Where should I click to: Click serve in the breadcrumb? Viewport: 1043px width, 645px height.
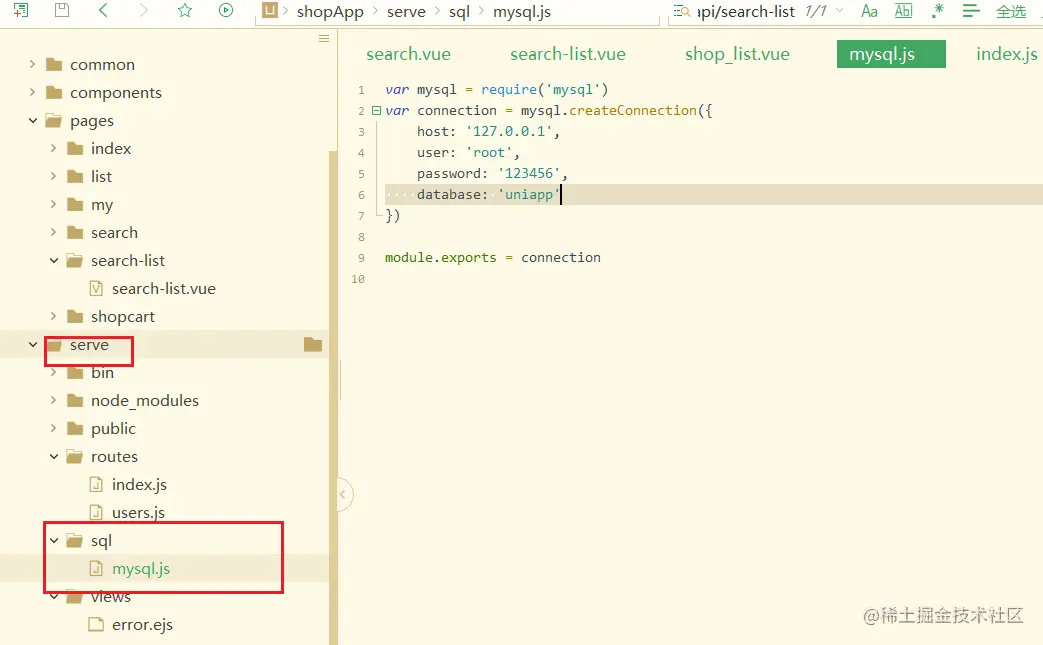pos(406,12)
